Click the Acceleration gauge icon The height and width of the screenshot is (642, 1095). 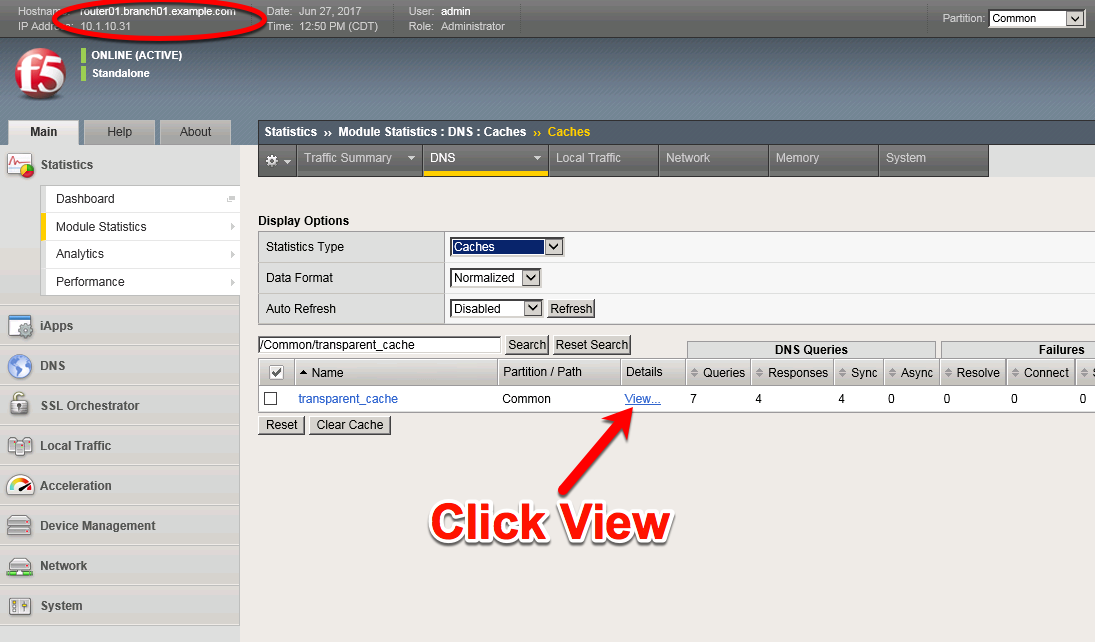click(20, 486)
